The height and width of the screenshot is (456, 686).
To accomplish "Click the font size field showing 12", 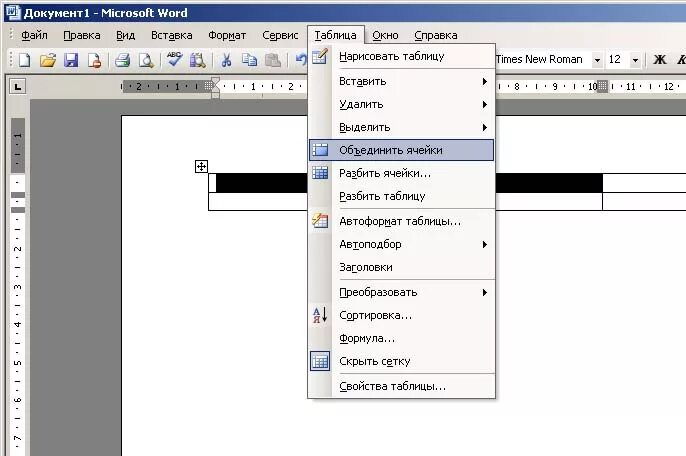I will coord(617,60).
